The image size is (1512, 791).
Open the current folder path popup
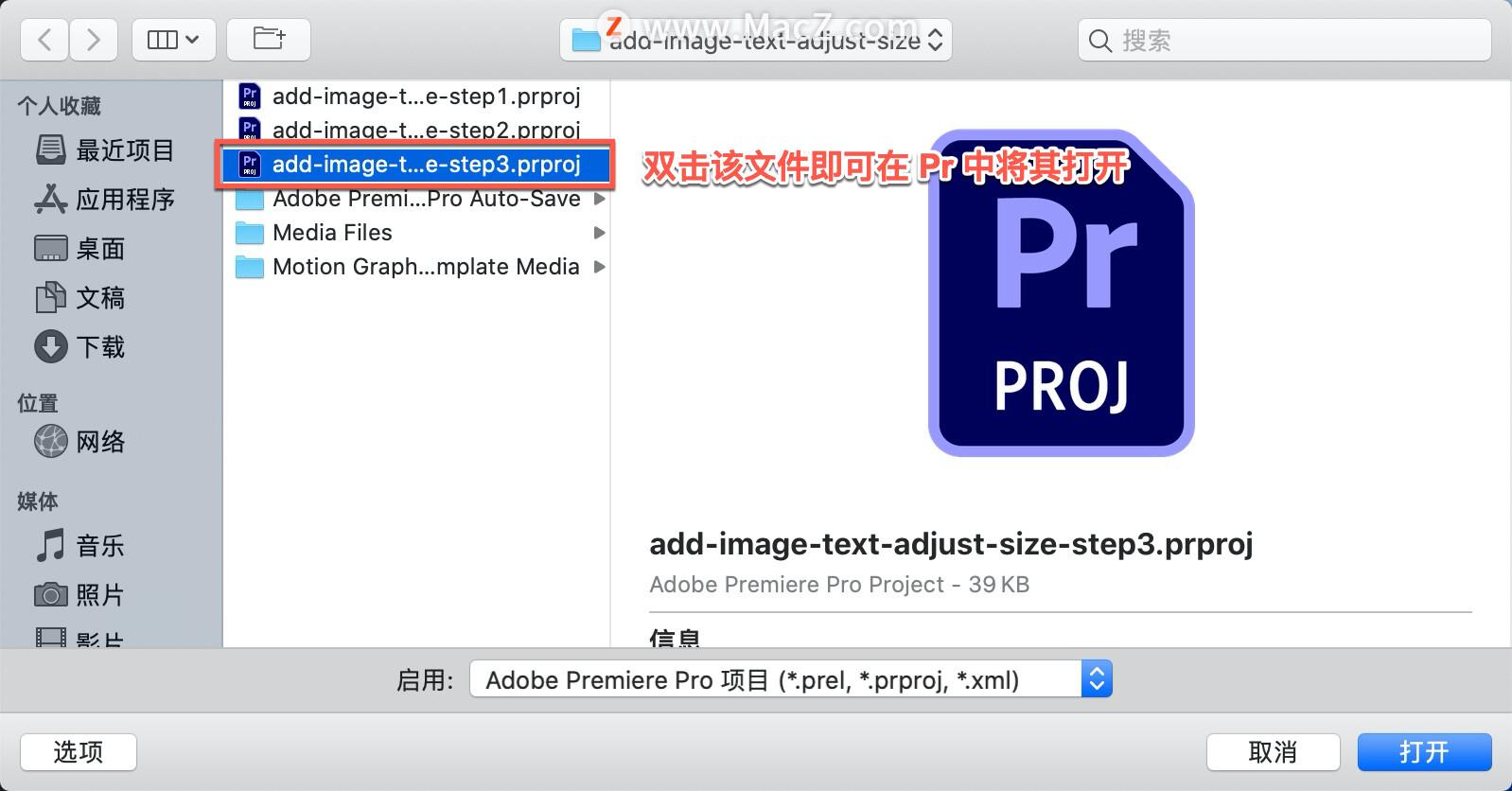tap(756, 40)
